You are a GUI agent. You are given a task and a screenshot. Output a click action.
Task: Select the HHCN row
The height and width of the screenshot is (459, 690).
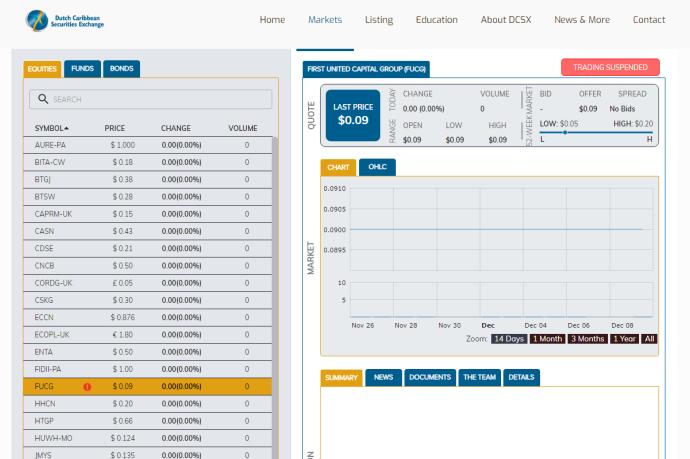click(x=148, y=404)
